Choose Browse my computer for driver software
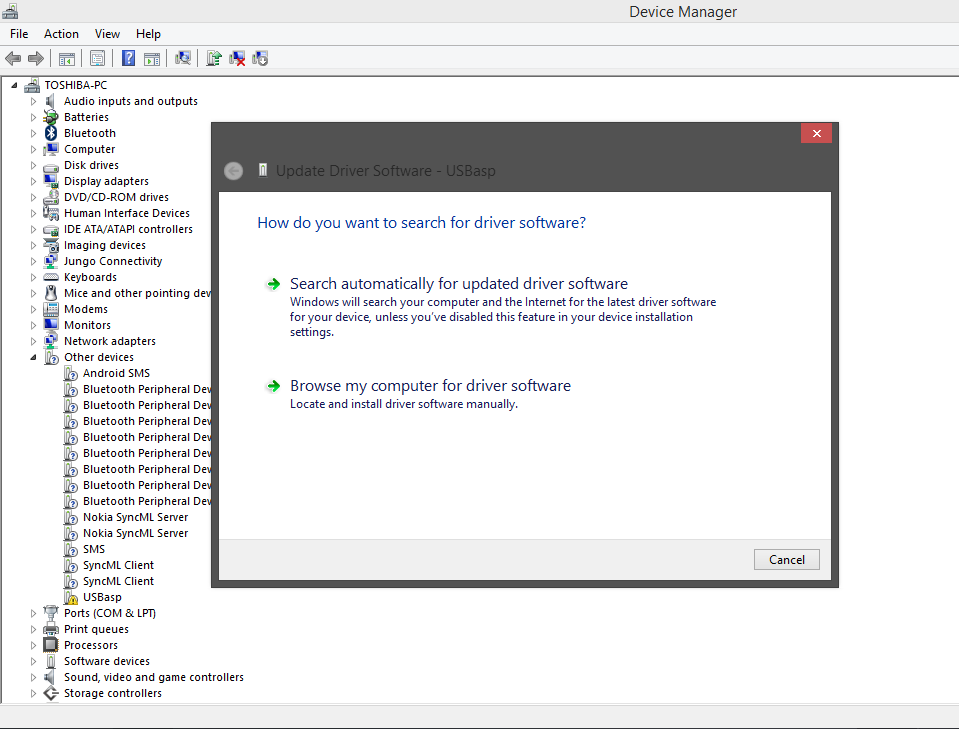 click(x=430, y=385)
